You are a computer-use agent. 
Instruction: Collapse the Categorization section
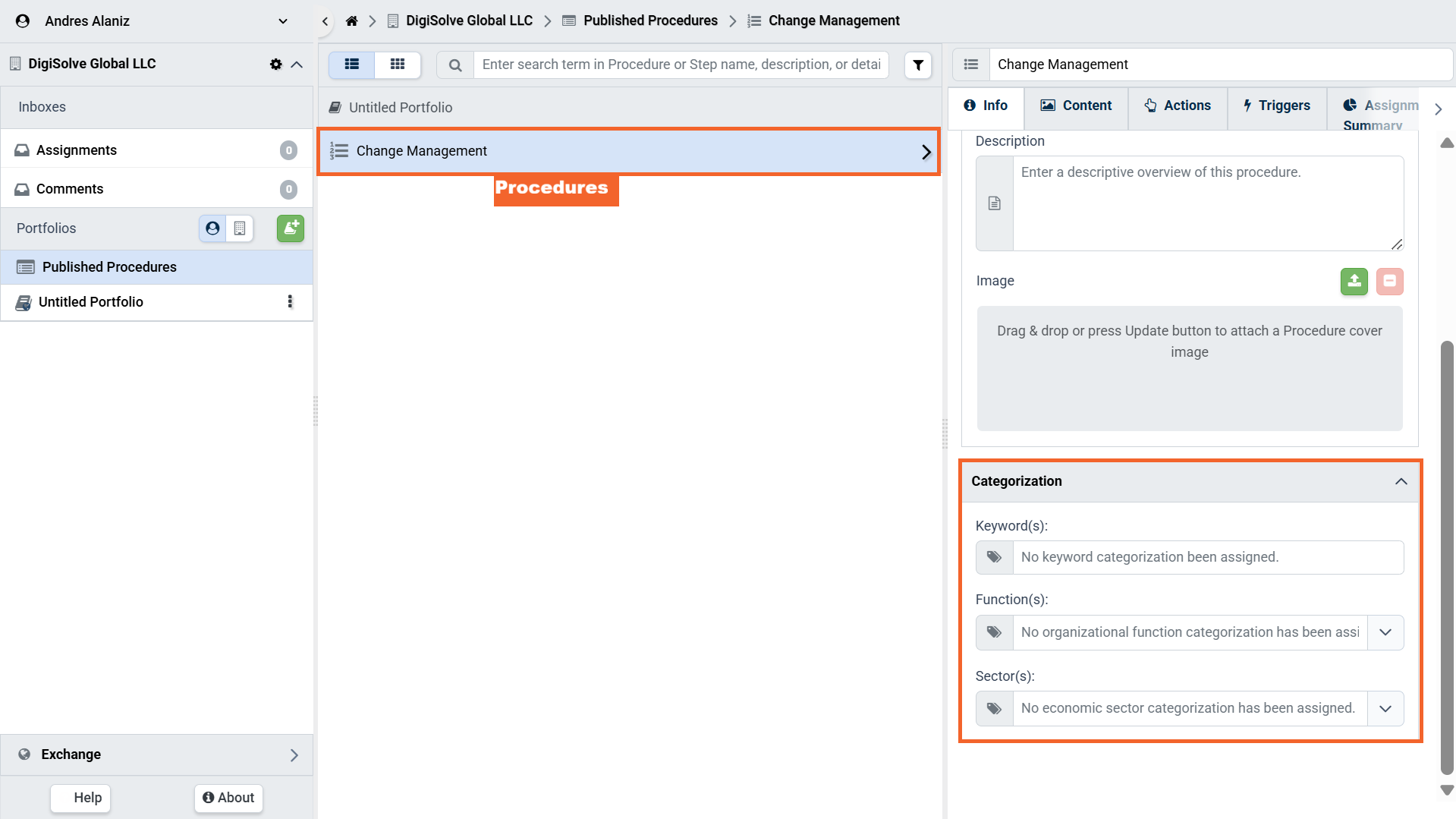(1401, 481)
